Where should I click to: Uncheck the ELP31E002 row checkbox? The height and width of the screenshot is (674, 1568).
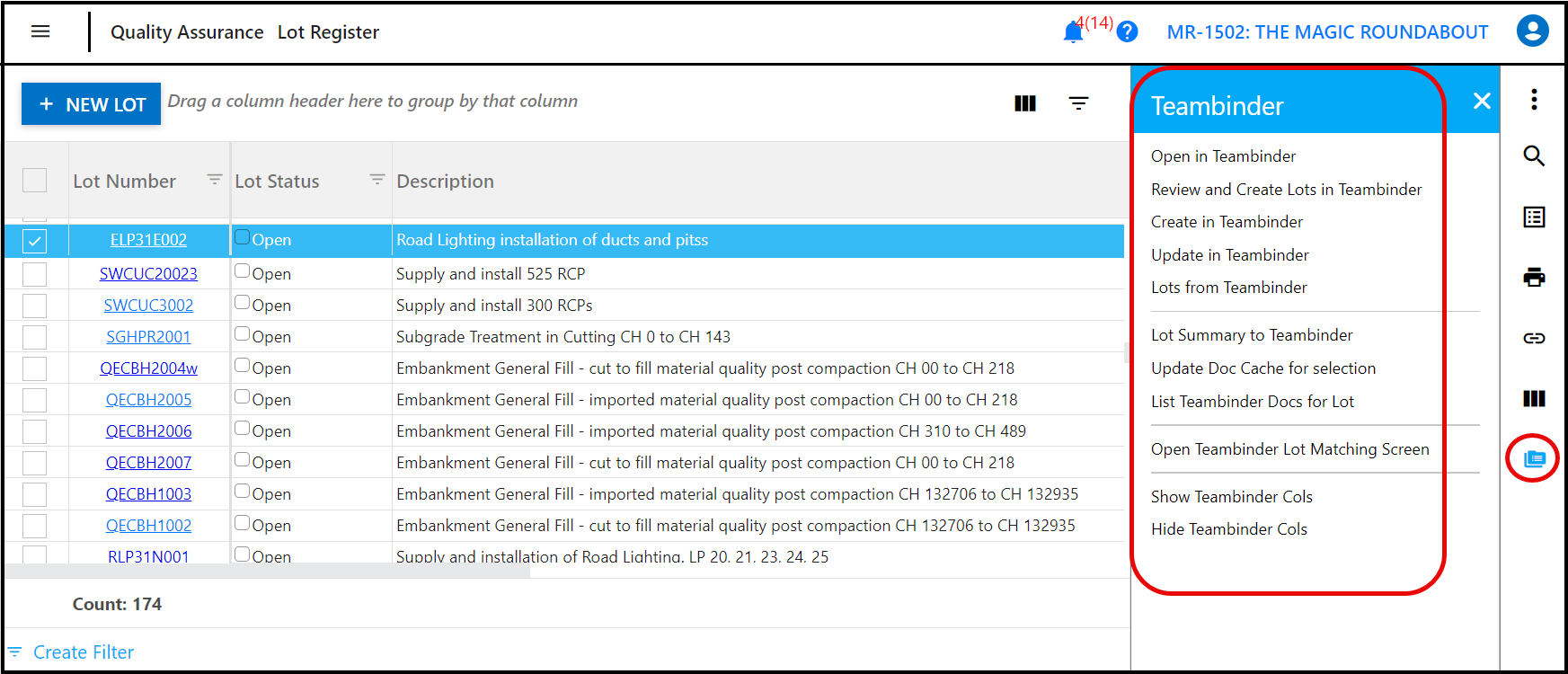pyautogui.click(x=34, y=241)
